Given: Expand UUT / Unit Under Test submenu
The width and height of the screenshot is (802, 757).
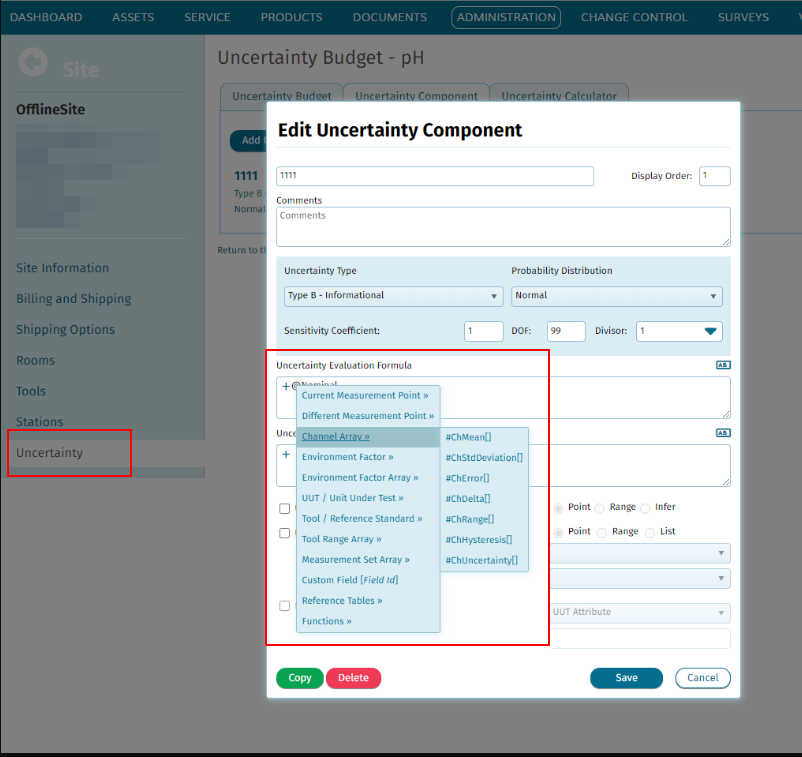Looking at the screenshot, I should pos(368,498).
